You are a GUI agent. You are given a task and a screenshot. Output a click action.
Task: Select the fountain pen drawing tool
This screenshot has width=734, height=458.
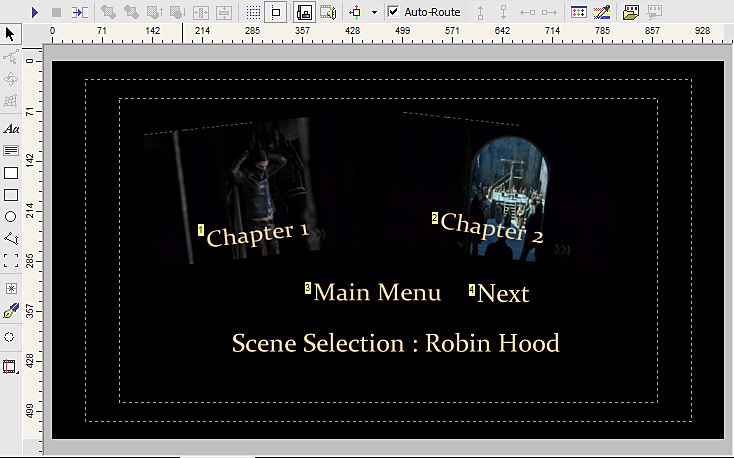click(11, 311)
